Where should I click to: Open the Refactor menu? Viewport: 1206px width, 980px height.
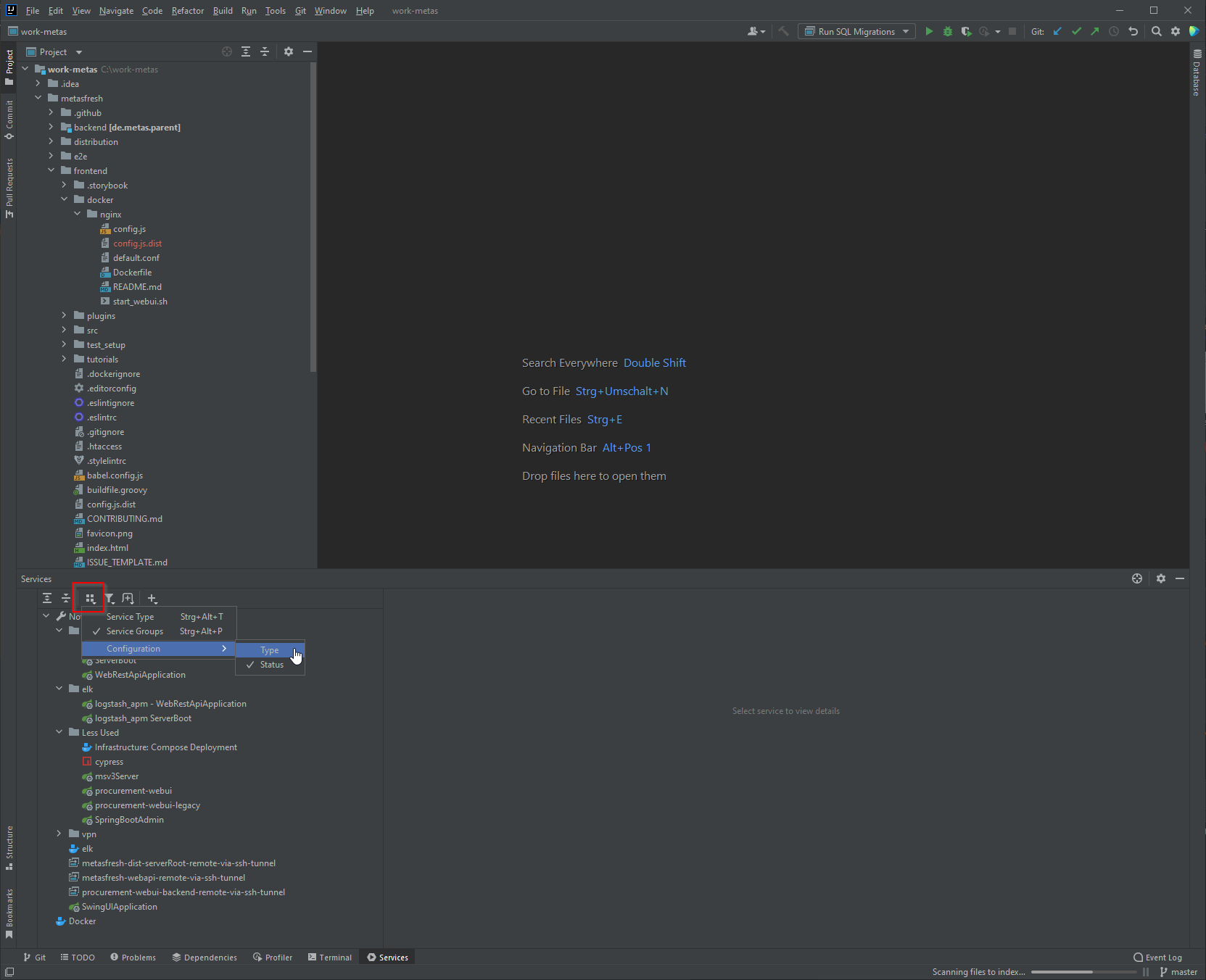coord(187,11)
